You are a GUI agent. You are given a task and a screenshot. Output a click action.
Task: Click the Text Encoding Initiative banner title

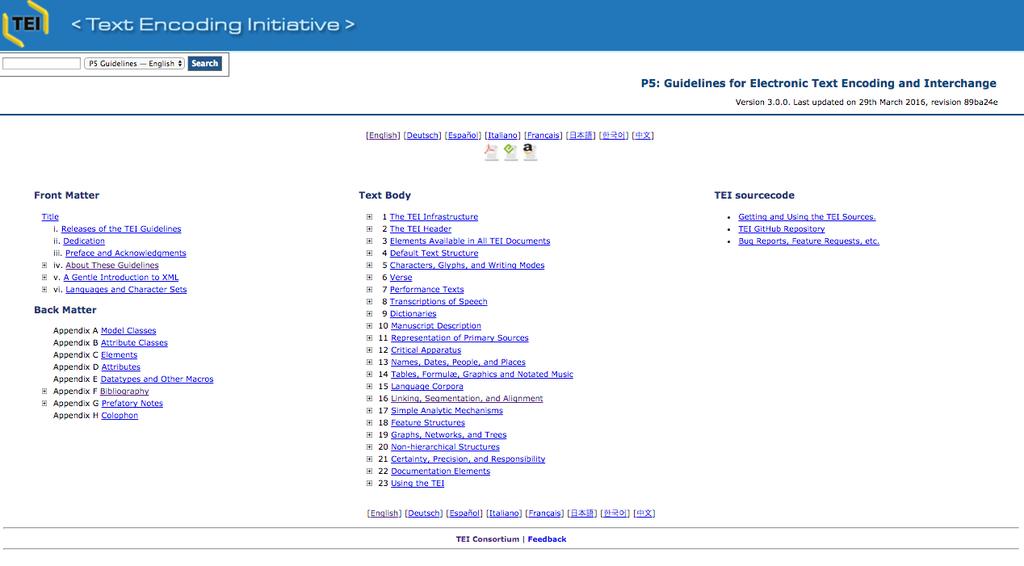click(213, 25)
